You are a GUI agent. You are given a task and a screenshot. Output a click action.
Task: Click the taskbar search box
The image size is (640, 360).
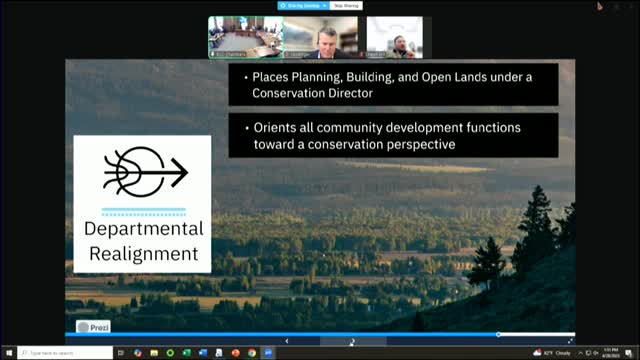[x=65, y=353]
